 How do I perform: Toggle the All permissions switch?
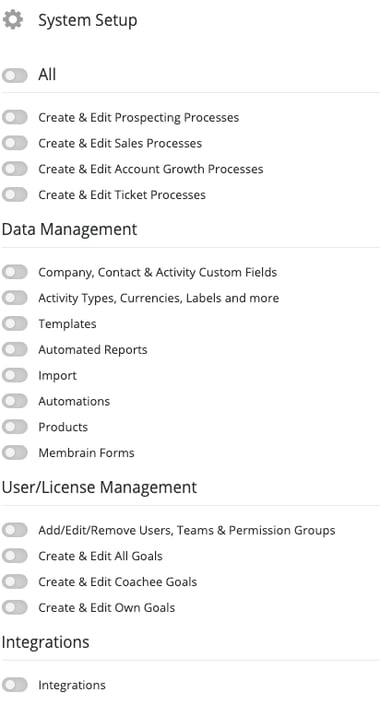coord(15,75)
